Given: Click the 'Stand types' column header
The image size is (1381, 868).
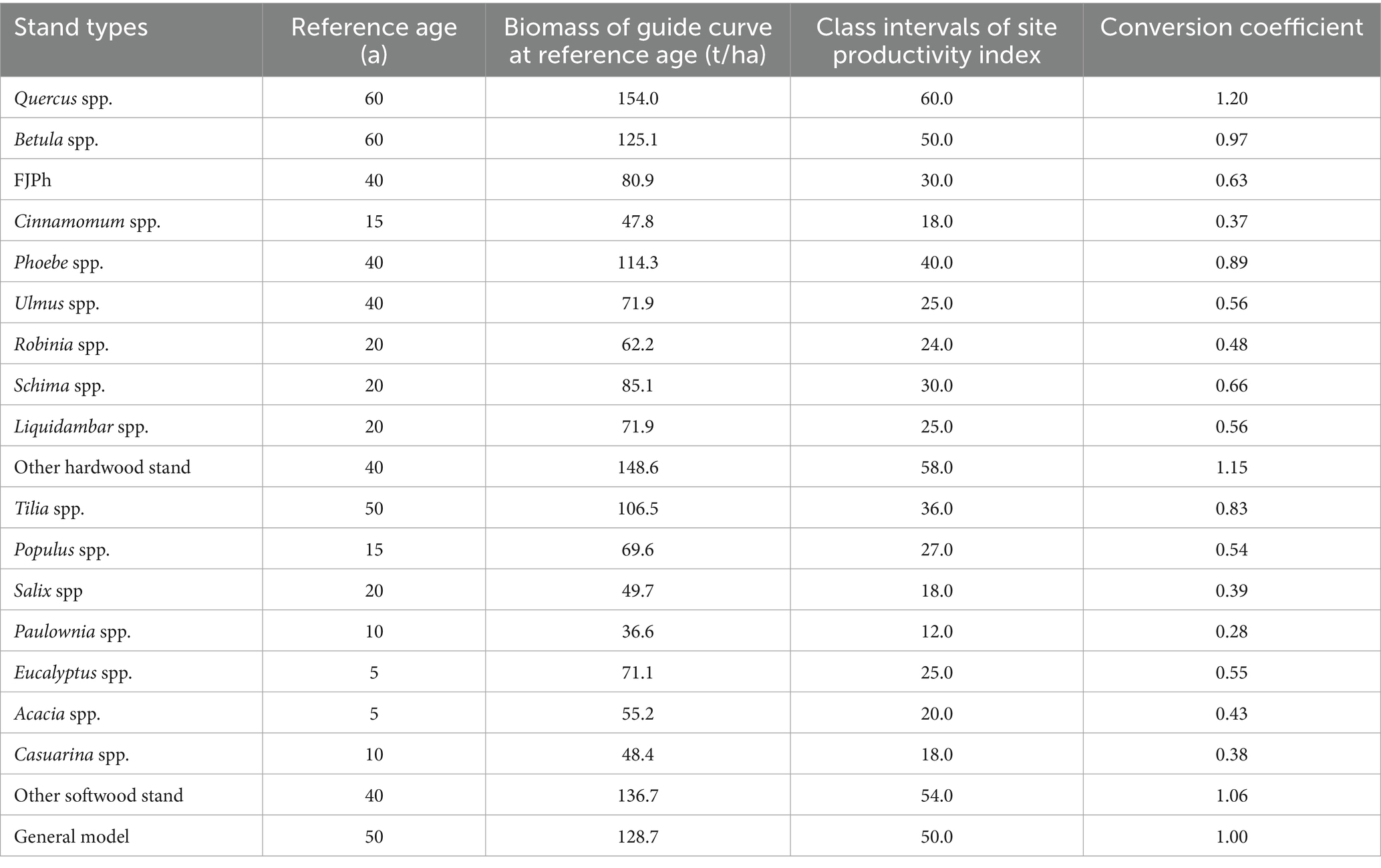Looking at the screenshot, I should point(81,27).
